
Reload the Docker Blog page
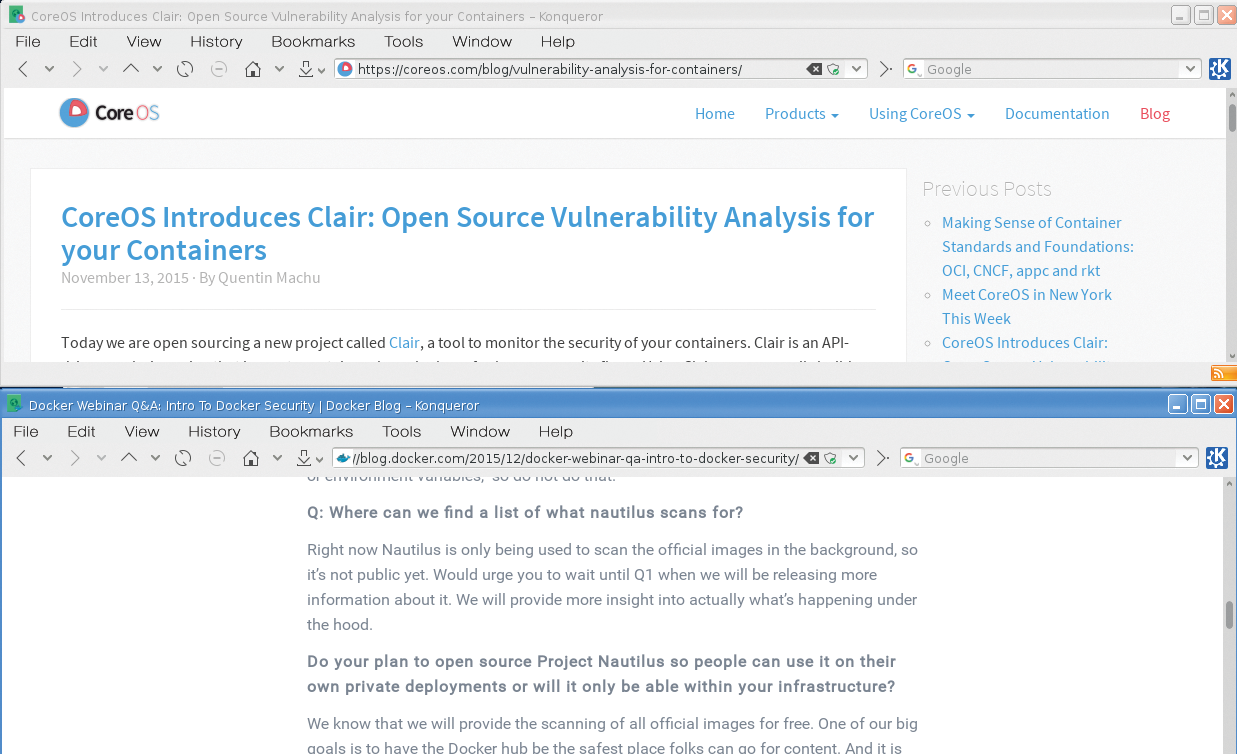pyautogui.click(x=183, y=458)
